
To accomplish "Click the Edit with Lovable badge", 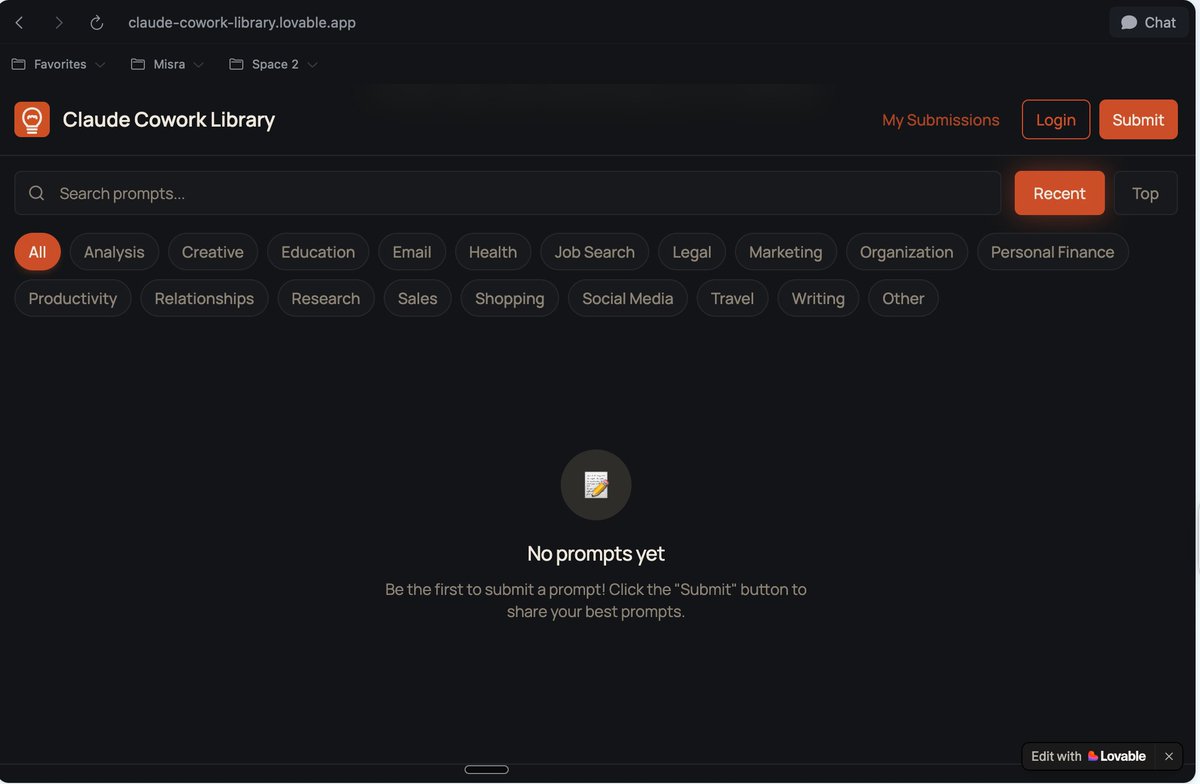I will pos(1088,756).
